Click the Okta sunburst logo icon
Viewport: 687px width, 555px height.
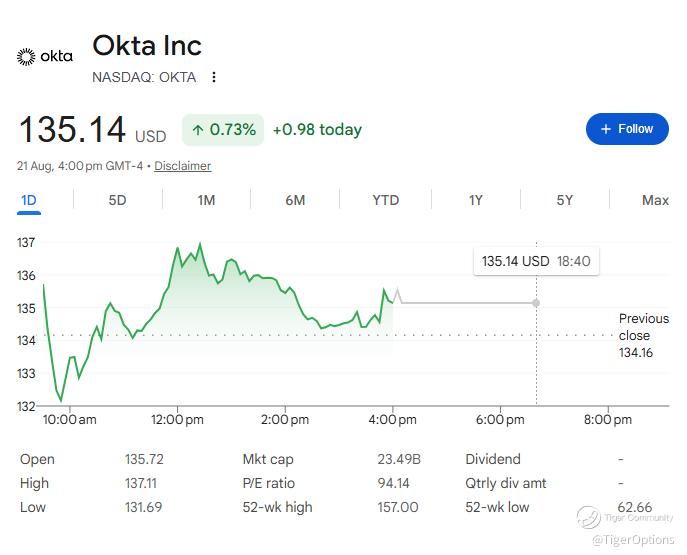[26, 57]
